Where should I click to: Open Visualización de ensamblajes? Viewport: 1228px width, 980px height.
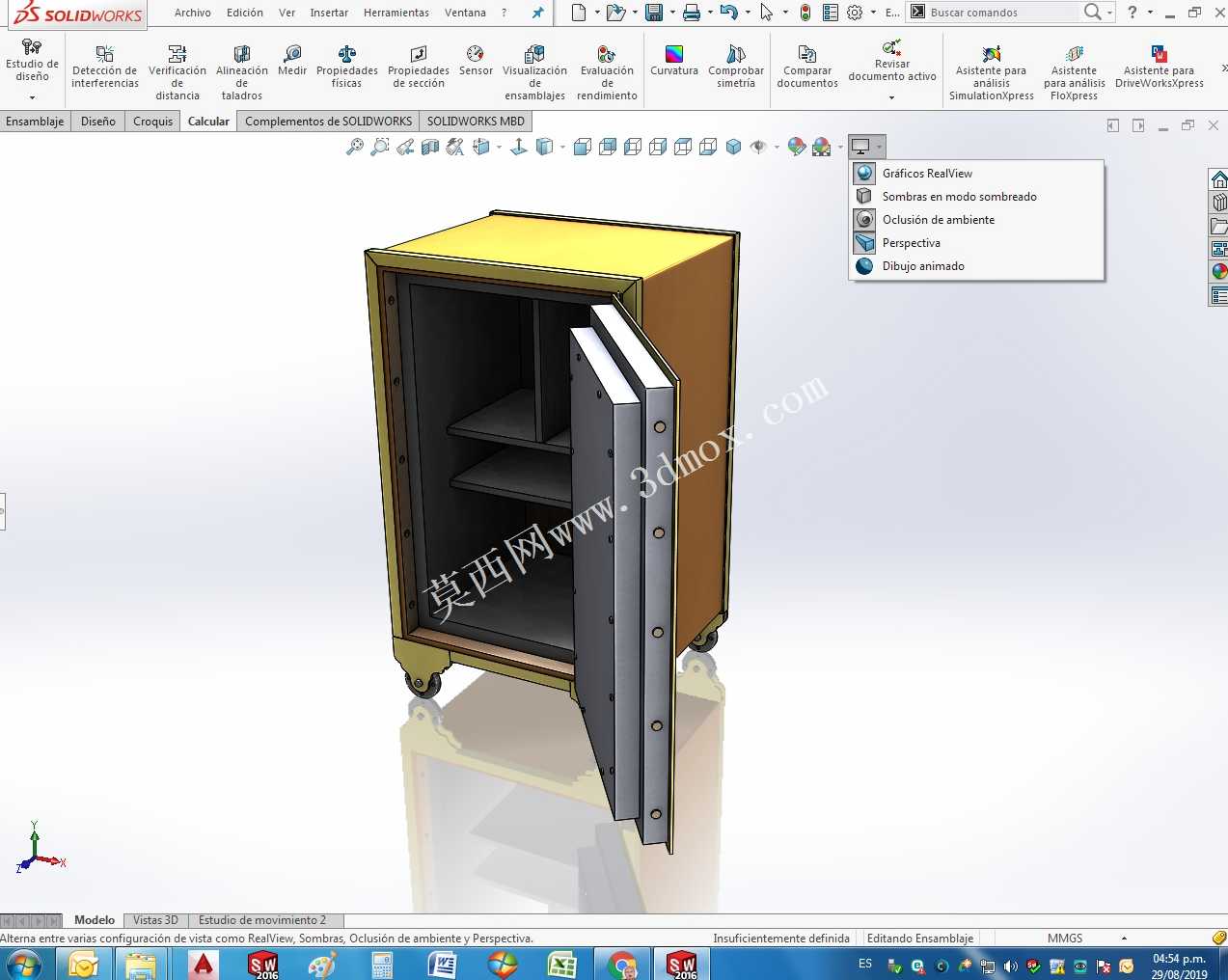coord(534,72)
